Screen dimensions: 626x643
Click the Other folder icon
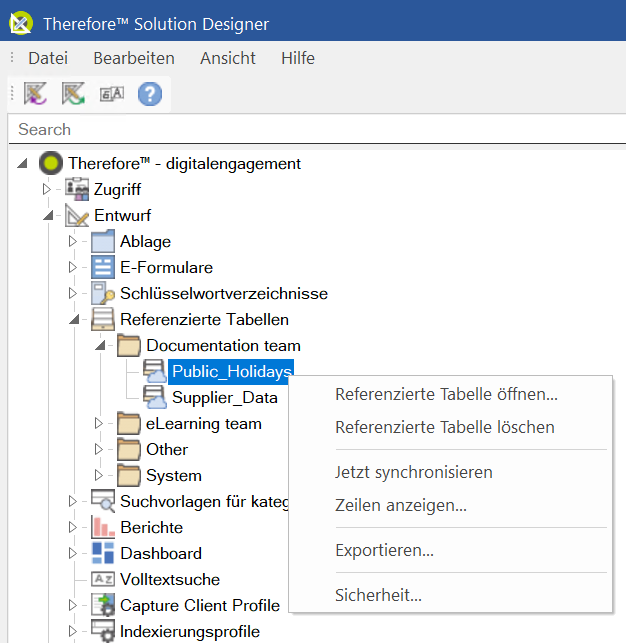click(129, 449)
